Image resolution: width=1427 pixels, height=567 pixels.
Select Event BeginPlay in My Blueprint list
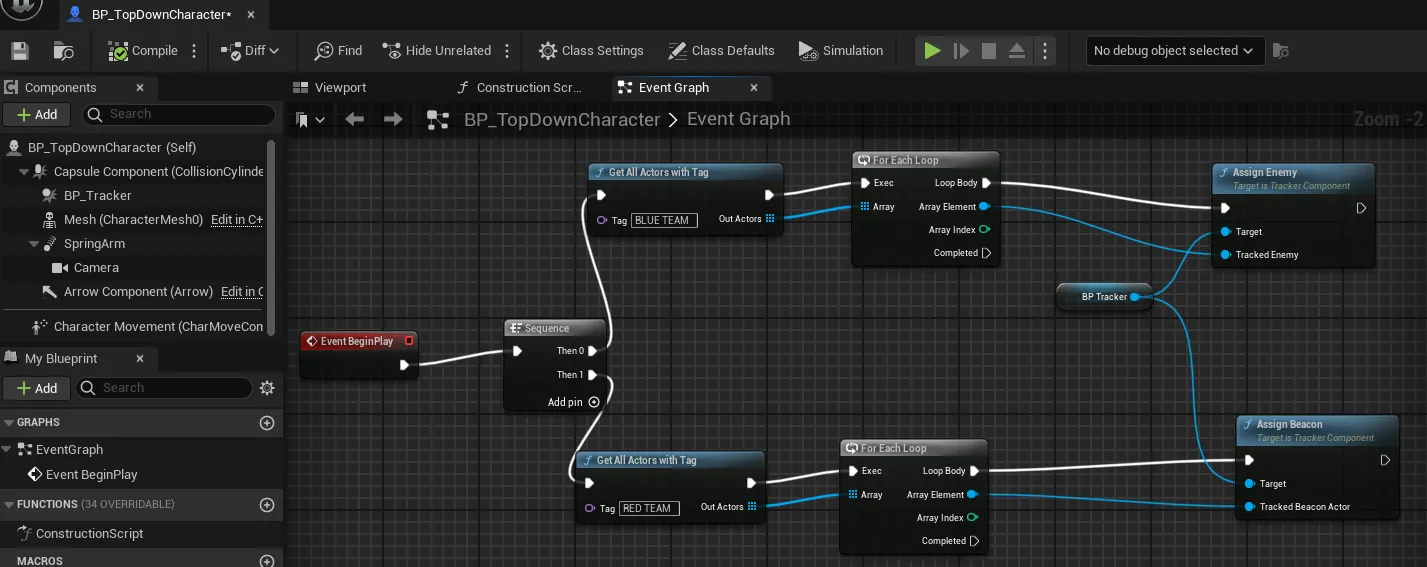pyautogui.click(x=91, y=475)
